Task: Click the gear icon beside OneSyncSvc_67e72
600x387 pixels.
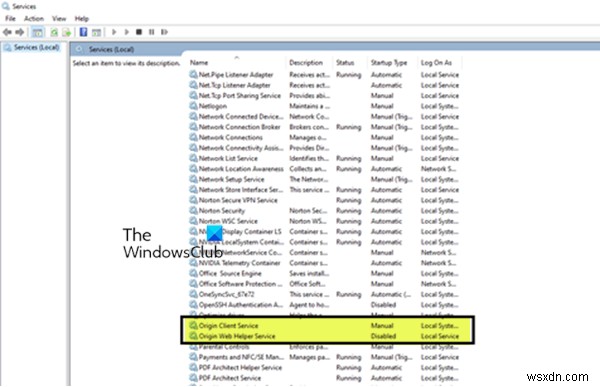Action: [194, 294]
